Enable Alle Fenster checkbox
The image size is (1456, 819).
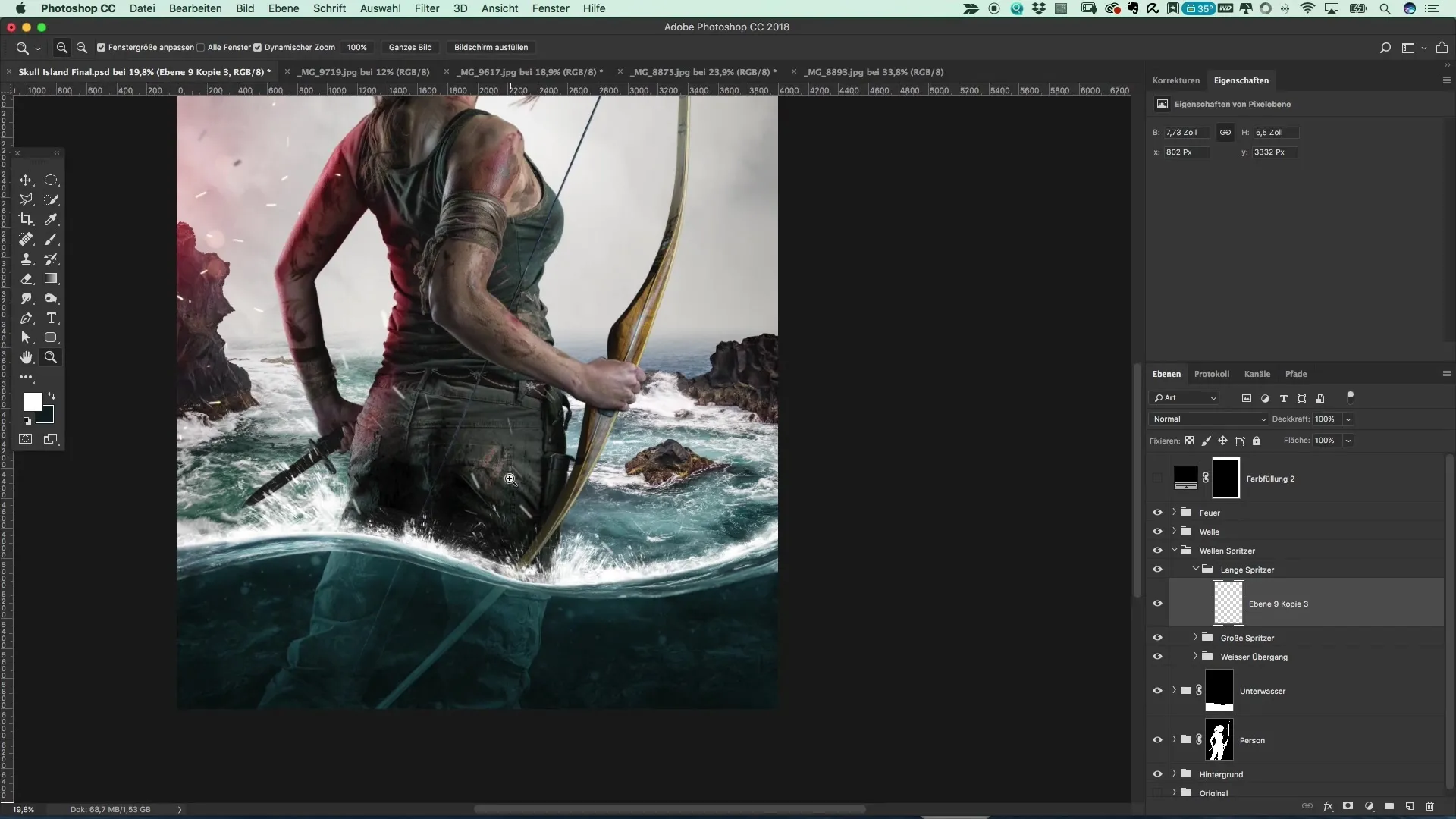click(200, 47)
